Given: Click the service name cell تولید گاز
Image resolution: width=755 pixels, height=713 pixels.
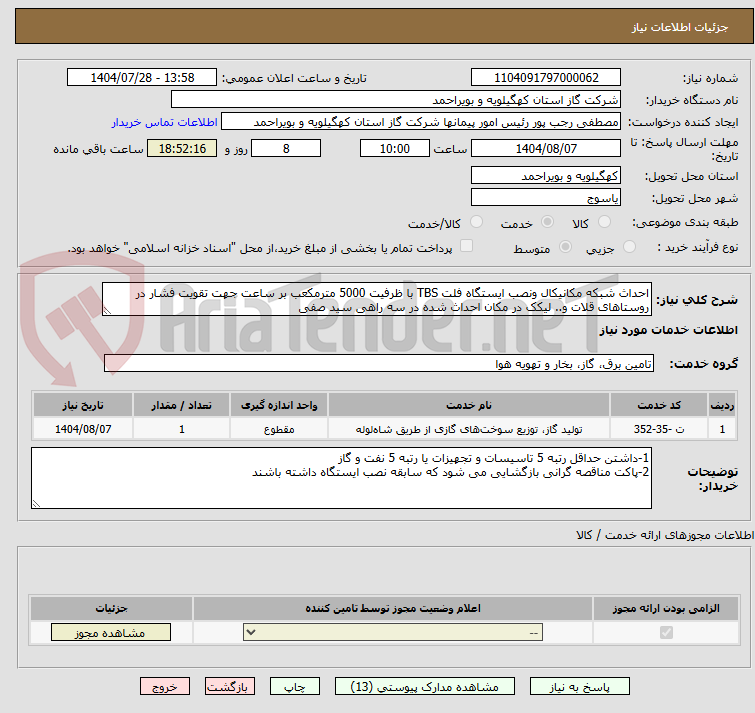Looking at the screenshot, I should 469,429.
